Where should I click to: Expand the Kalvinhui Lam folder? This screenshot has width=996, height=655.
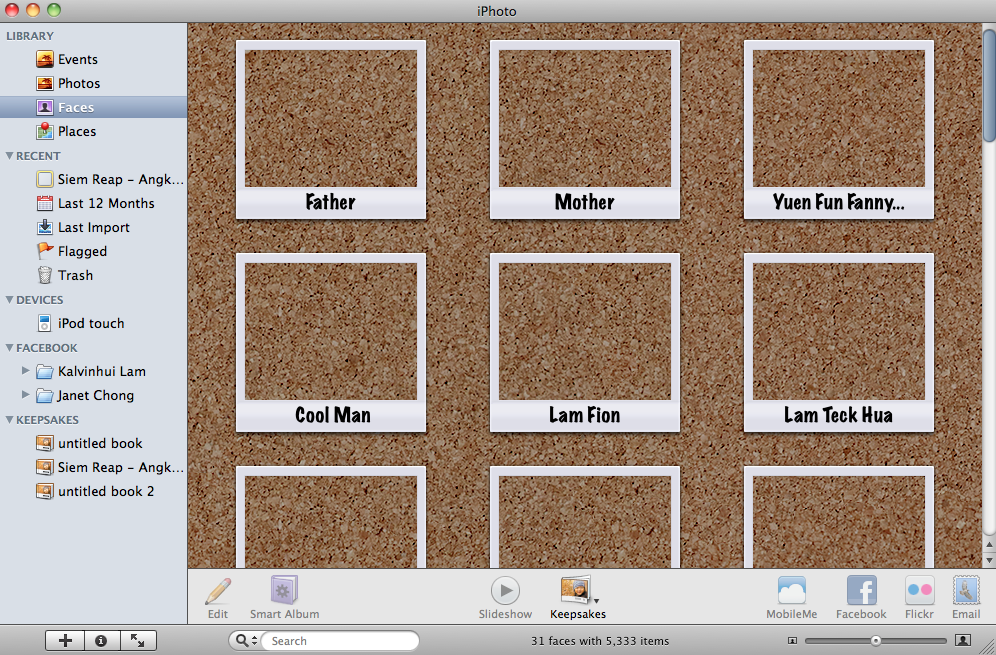pos(25,370)
